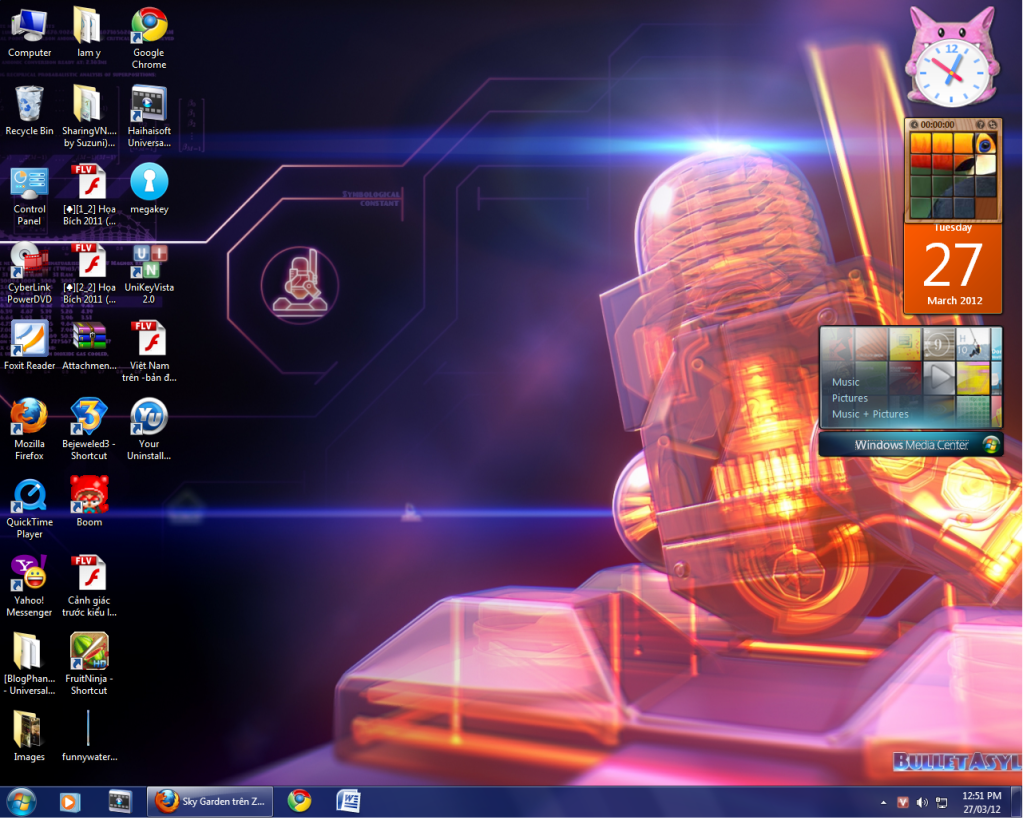Show hidden system tray icons arrow

coord(883,802)
